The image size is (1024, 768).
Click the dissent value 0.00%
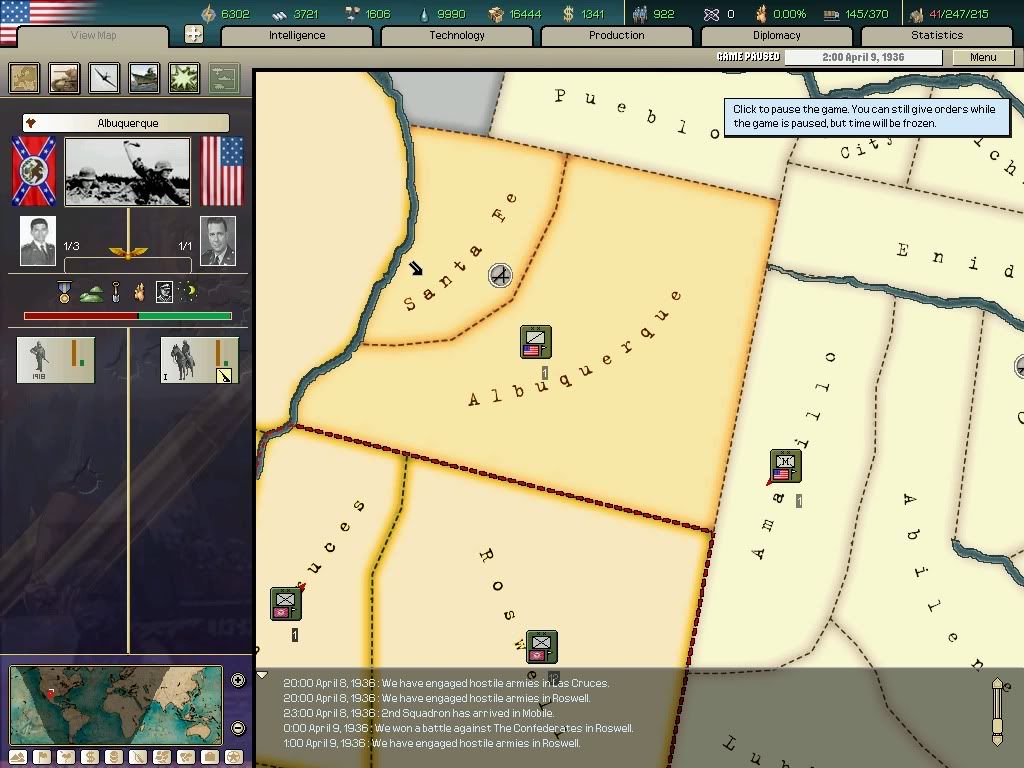(790, 14)
